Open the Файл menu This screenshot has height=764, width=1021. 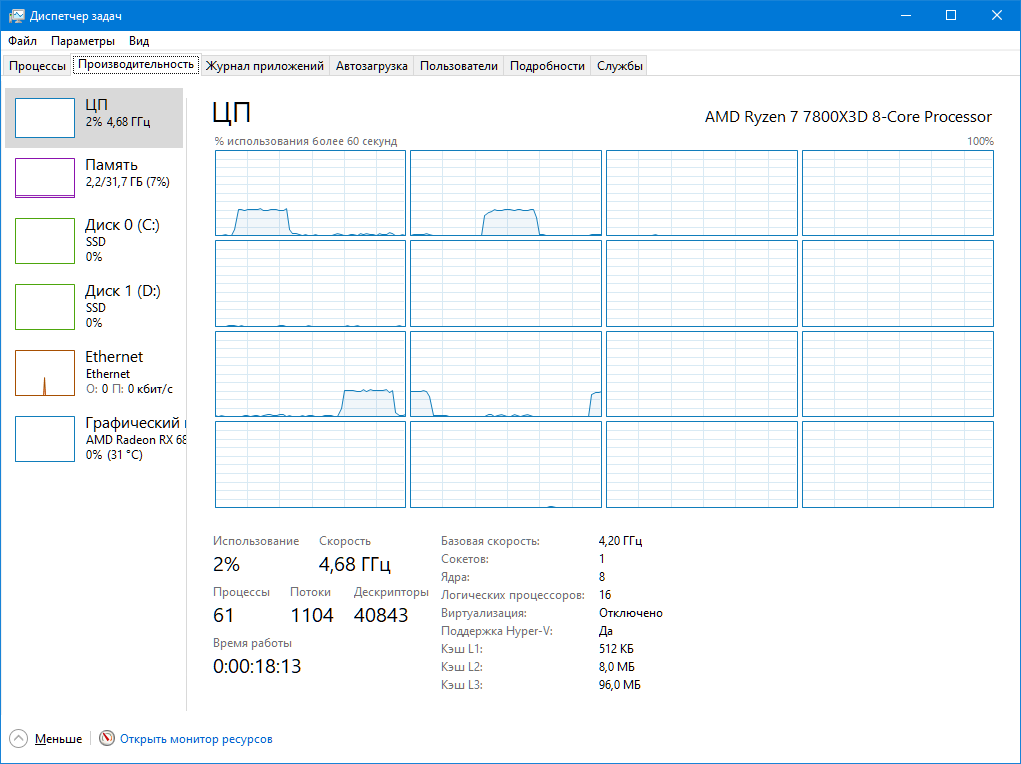[x=22, y=40]
